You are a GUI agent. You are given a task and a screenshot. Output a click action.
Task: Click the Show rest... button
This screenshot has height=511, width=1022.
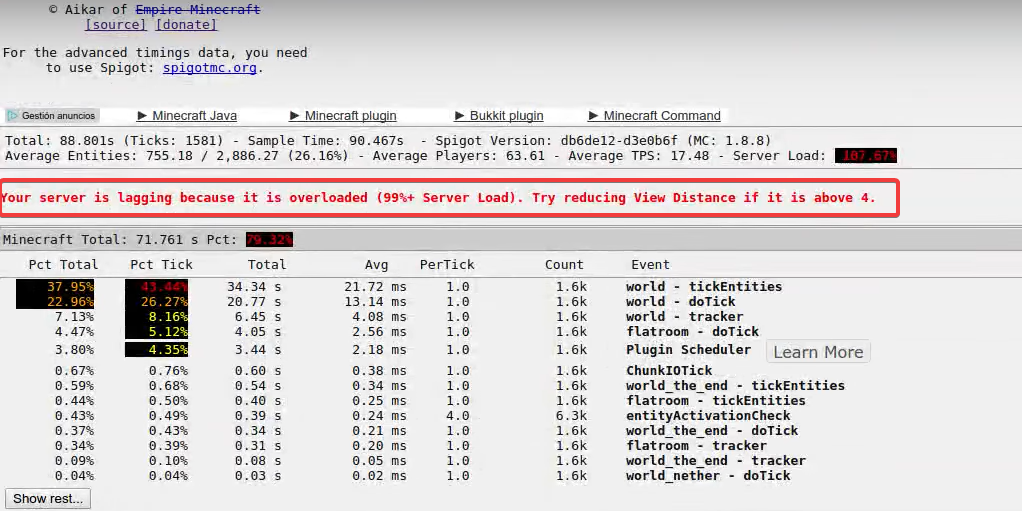[47, 498]
